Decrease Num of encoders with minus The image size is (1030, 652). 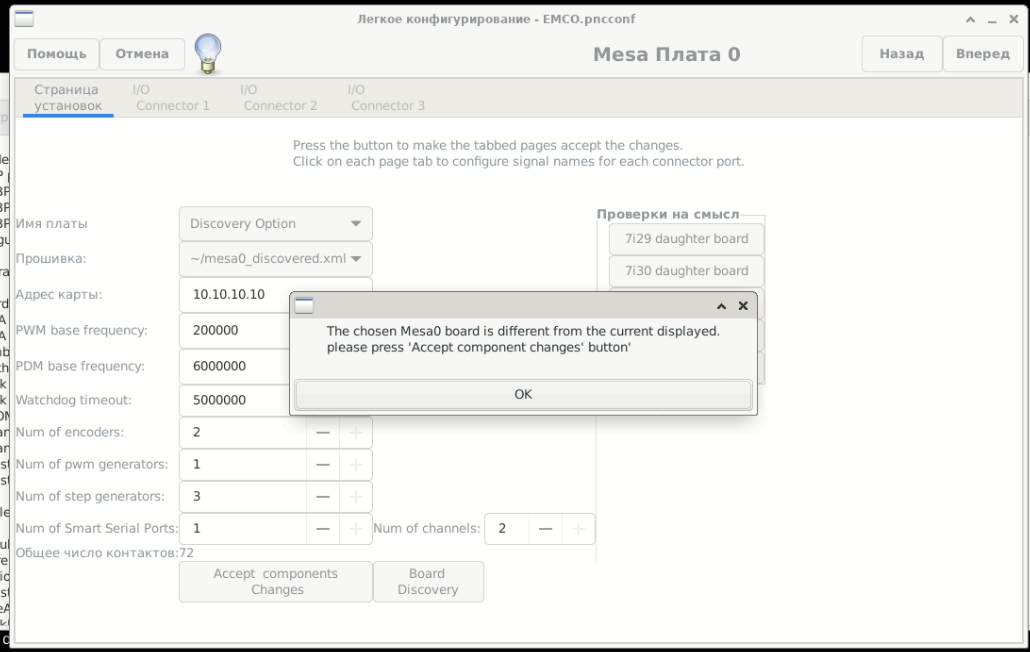pos(323,433)
